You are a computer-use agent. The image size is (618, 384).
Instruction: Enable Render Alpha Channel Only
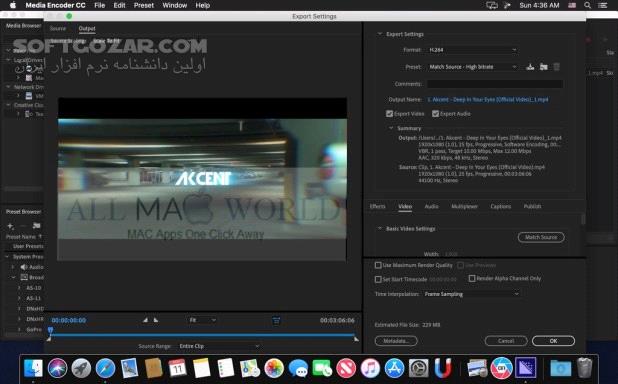[472, 278]
